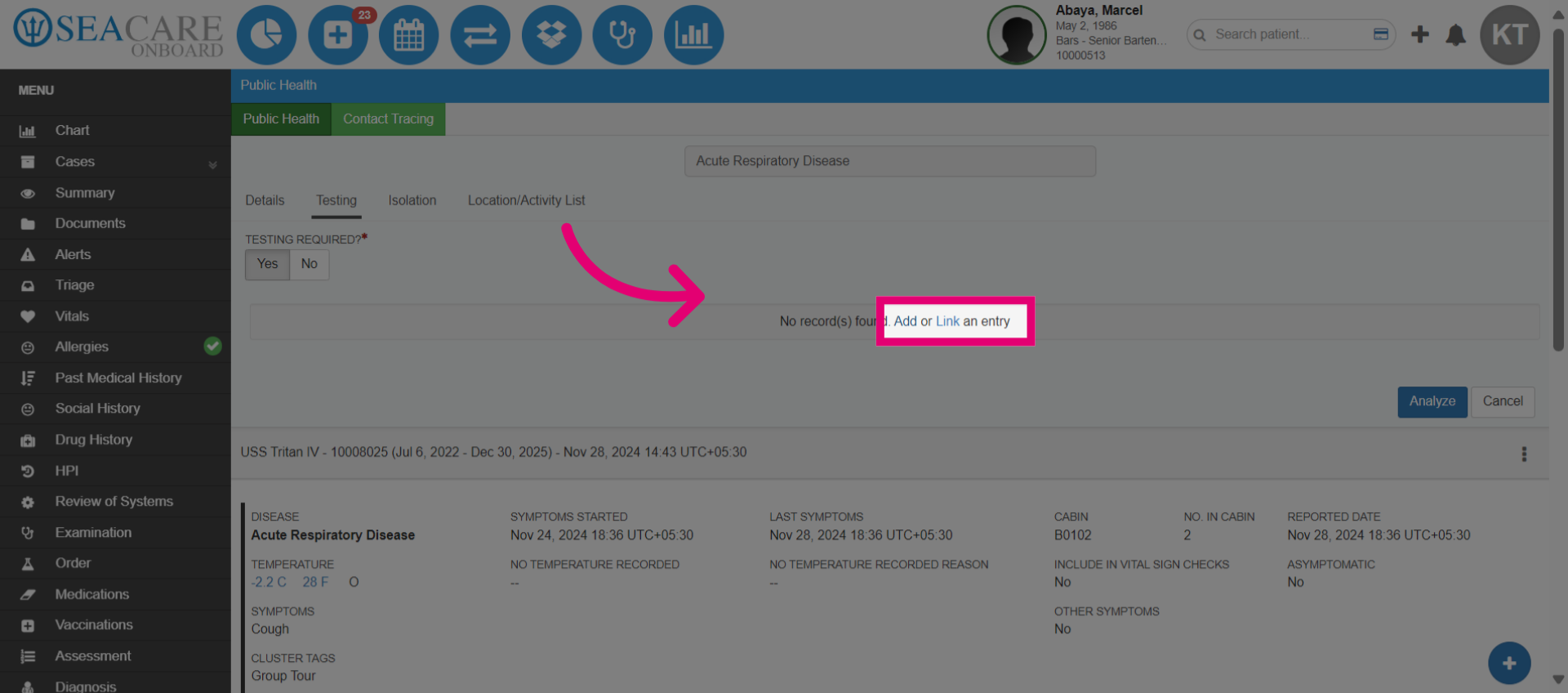This screenshot has width=1568, height=693.
Task: Click the patient avatar photo
Action: point(1017,35)
